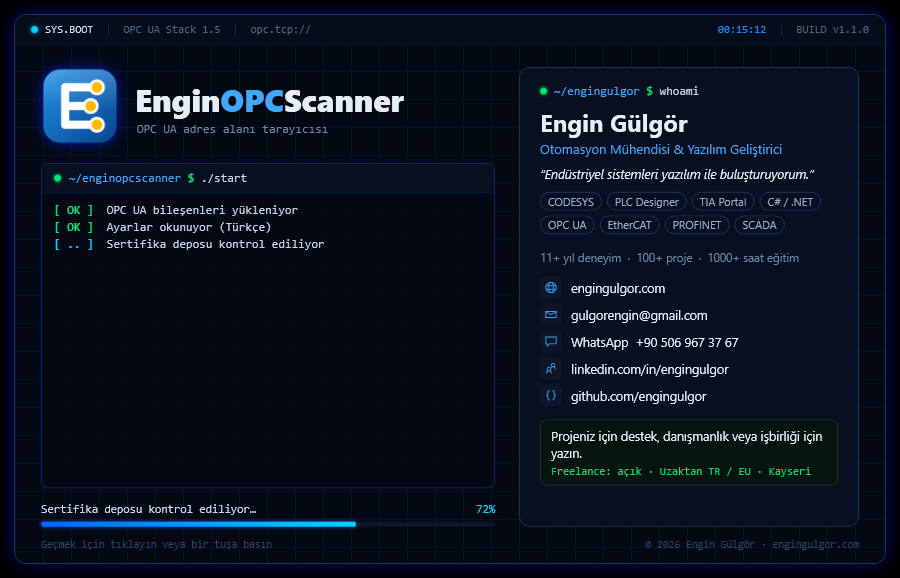Click the gulgorengin@gmail.com email link
Screen dimensions: 900x578
click(639, 315)
